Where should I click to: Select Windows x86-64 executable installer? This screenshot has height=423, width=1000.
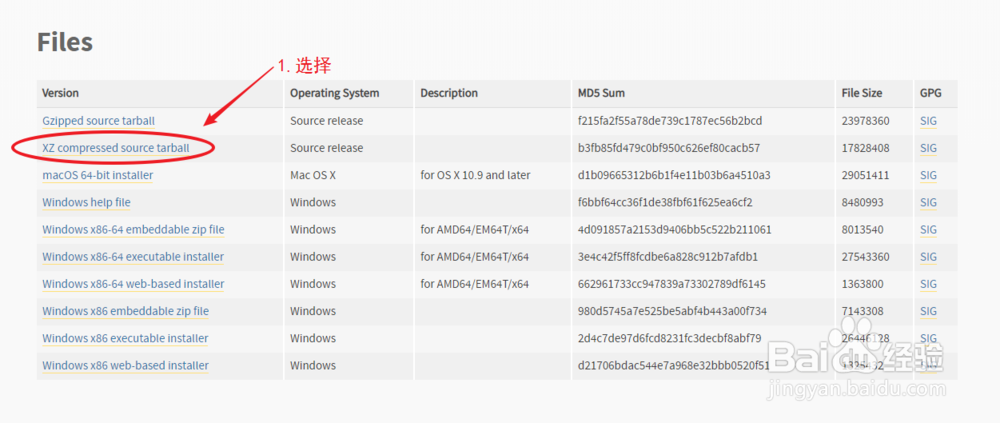133,257
